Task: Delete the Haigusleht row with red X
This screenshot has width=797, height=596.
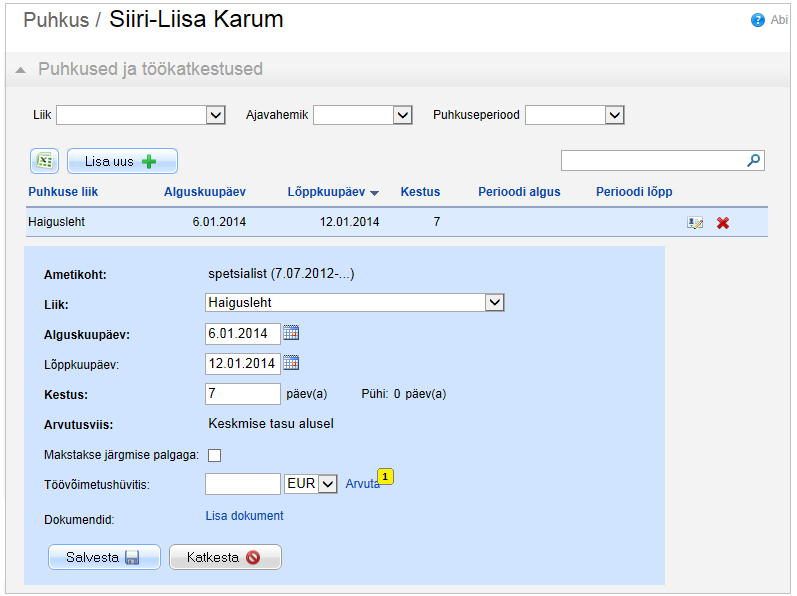Action: point(722,223)
